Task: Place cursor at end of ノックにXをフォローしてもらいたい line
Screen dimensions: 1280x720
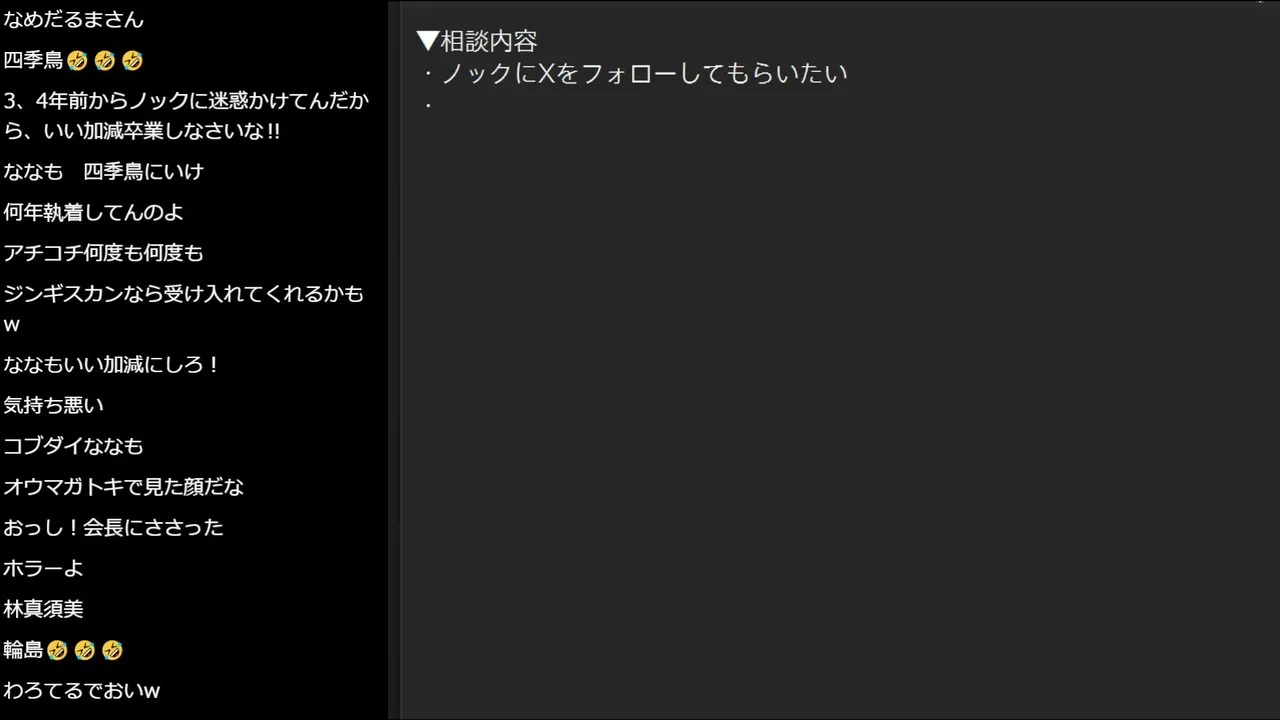Action: click(848, 73)
